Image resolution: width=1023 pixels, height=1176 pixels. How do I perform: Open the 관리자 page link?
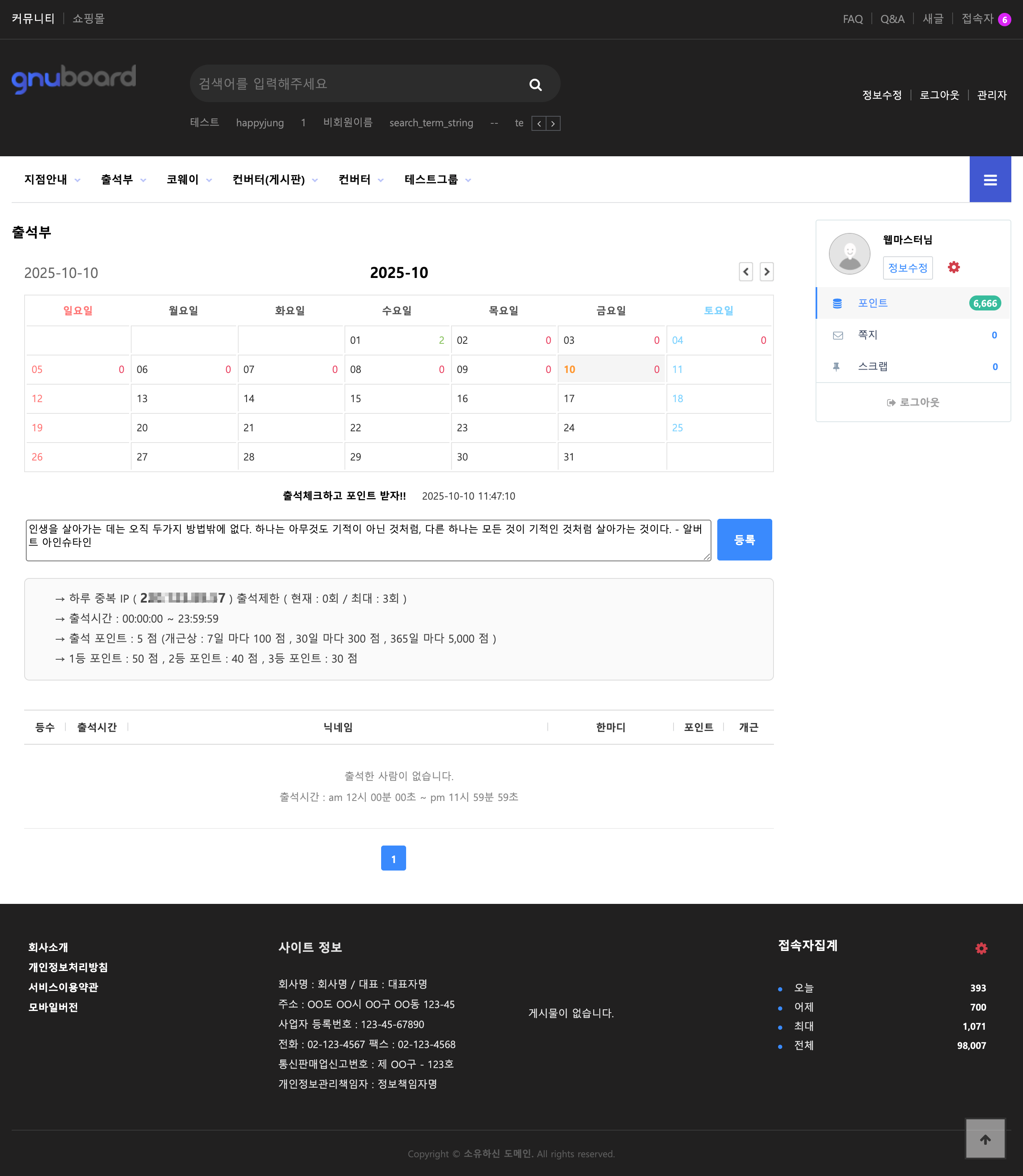[992, 95]
